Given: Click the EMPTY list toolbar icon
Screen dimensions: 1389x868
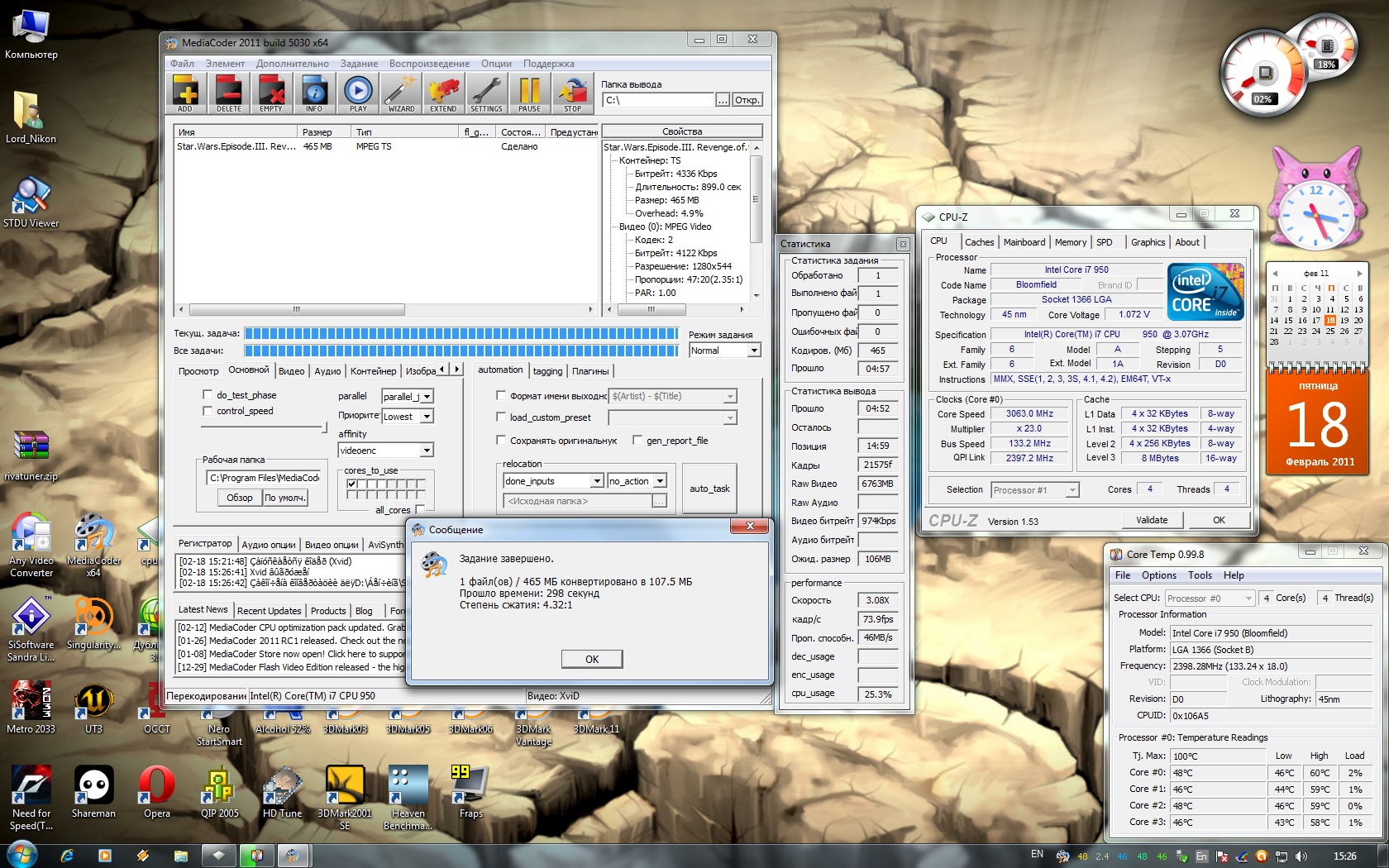Looking at the screenshot, I should click(x=271, y=93).
